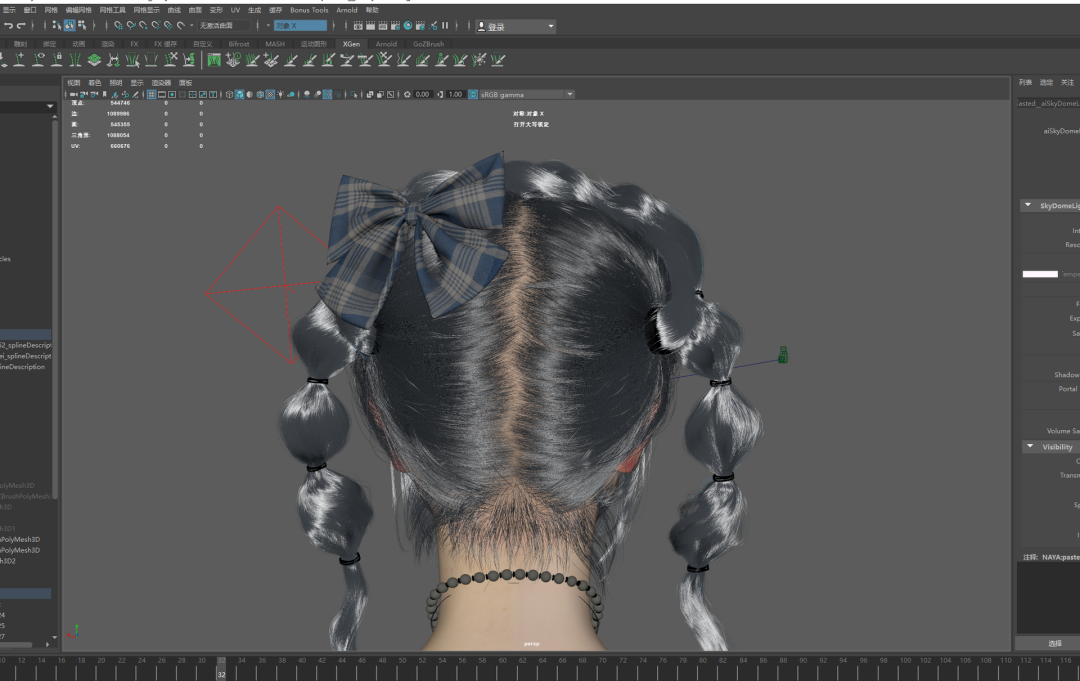1080x681 pixels.
Task: Click the left outliner vertical scrollbar
Action: (x=54, y=308)
